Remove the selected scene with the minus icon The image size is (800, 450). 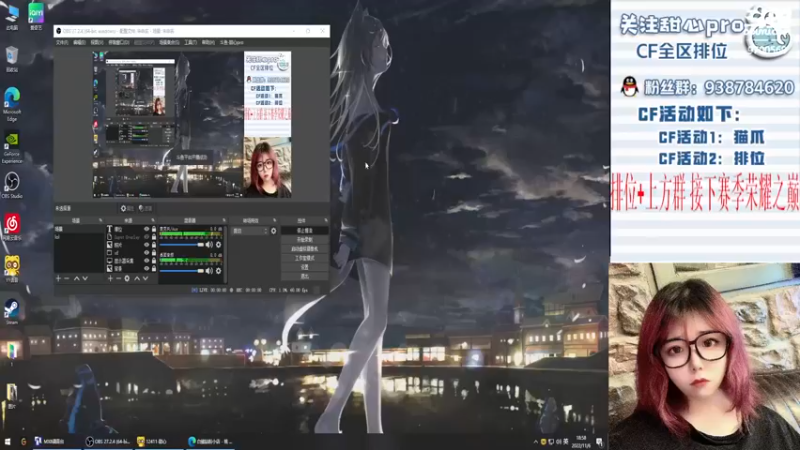(67, 279)
